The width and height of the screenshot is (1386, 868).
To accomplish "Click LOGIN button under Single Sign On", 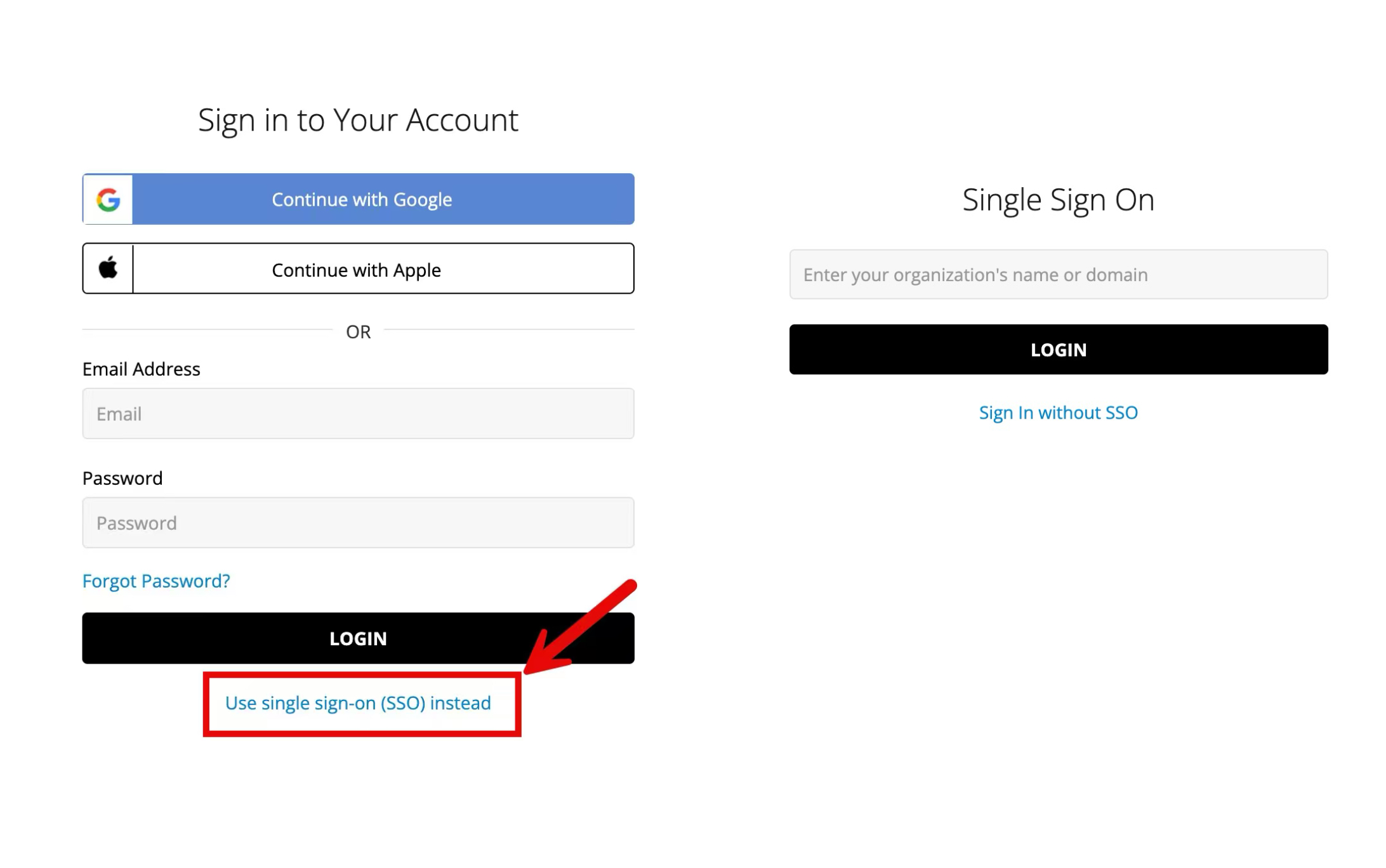I will tap(1059, 350).
